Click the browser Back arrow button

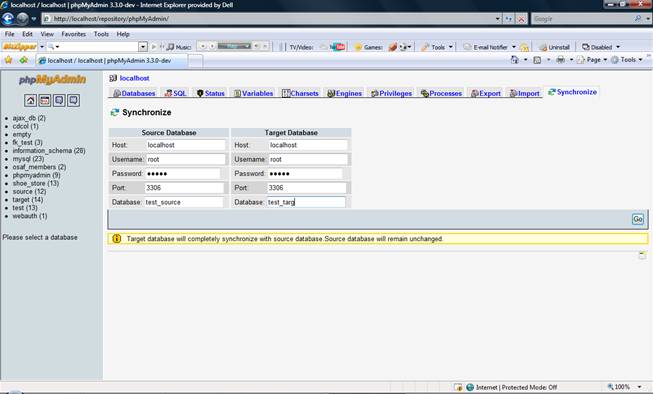tap(8, 19)
